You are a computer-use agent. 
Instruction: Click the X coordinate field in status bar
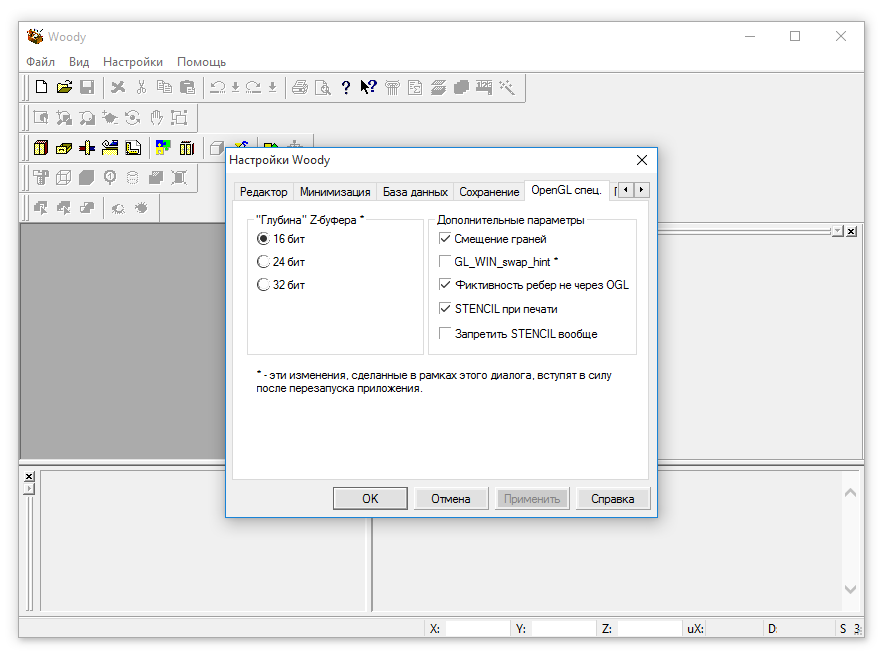tap(477, 628)
